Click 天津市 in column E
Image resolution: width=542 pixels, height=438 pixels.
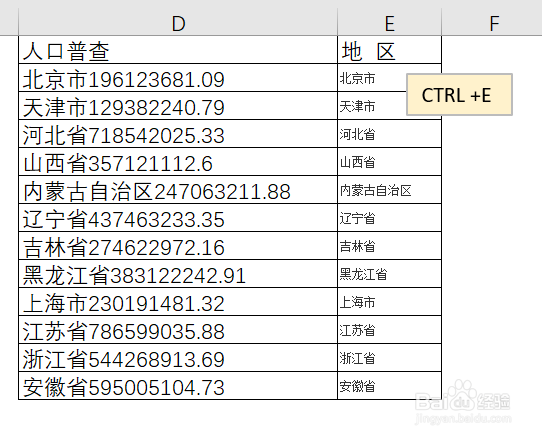357,106
